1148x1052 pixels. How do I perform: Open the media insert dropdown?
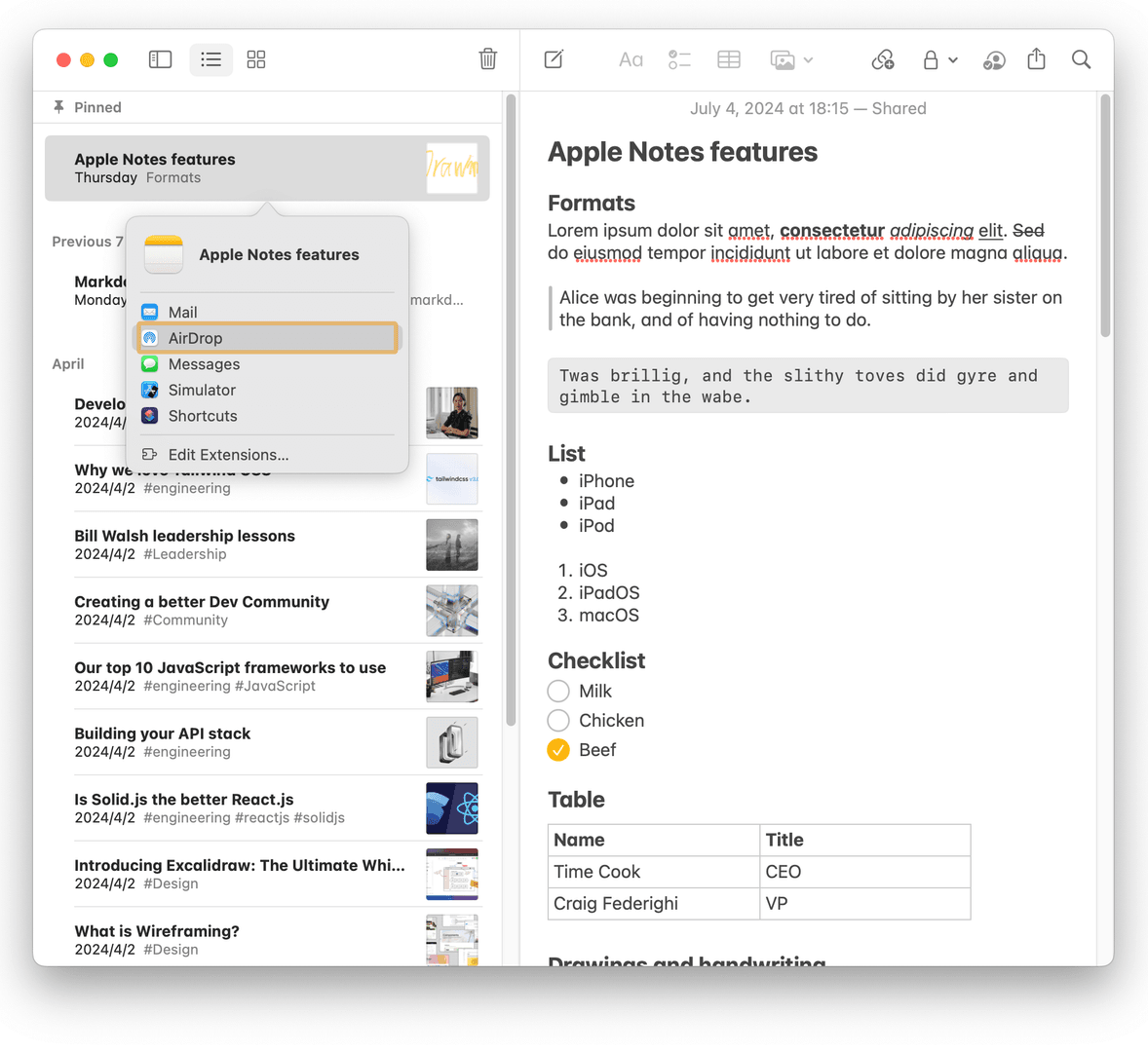click(x=791, y=59)
